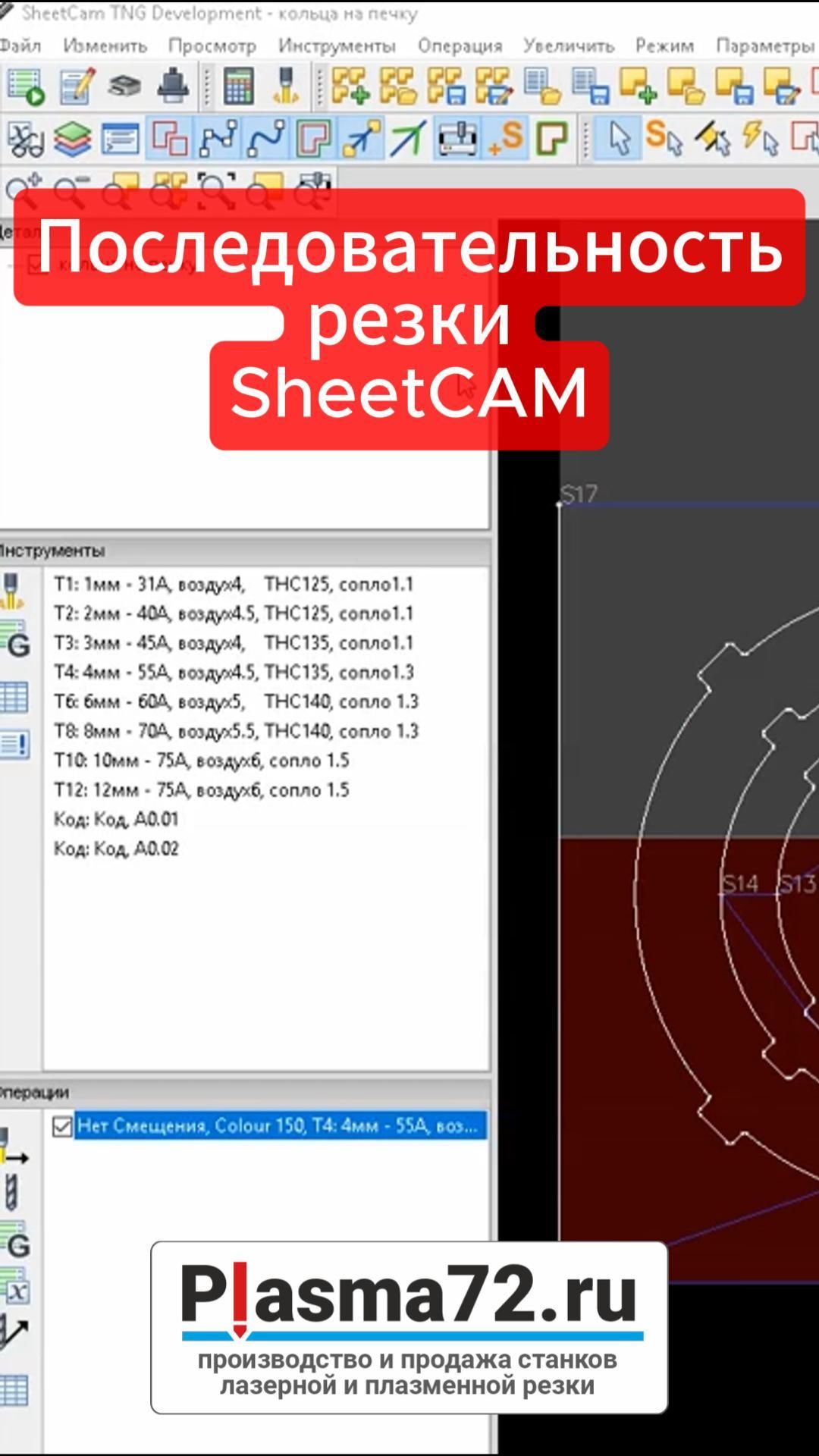Select the plain pointer selection mode
The image size is (819, 1456).
coord(619,139)
